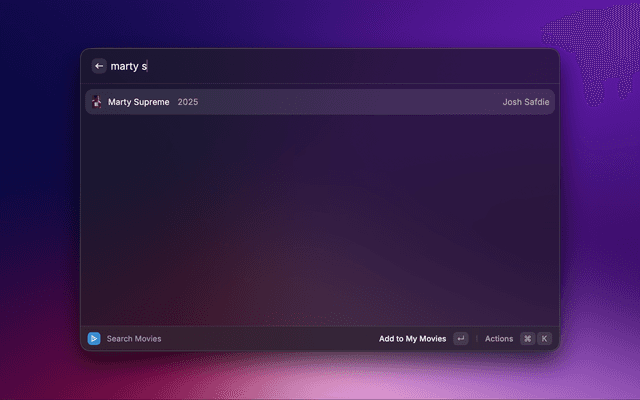Click the empty bottom bar area
Screen dimensions: 640x400
click(270, 339)
